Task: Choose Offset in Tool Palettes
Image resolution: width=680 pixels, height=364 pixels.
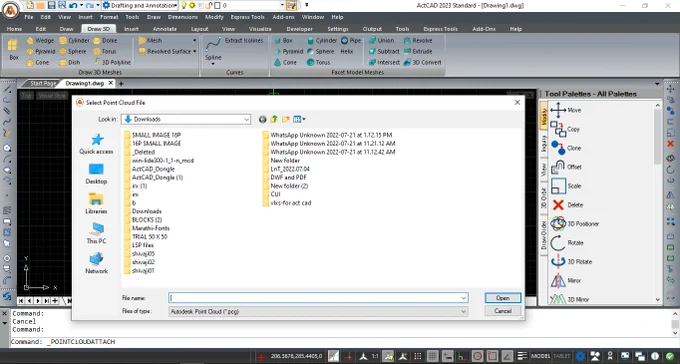Action: (x=566, y=167)
